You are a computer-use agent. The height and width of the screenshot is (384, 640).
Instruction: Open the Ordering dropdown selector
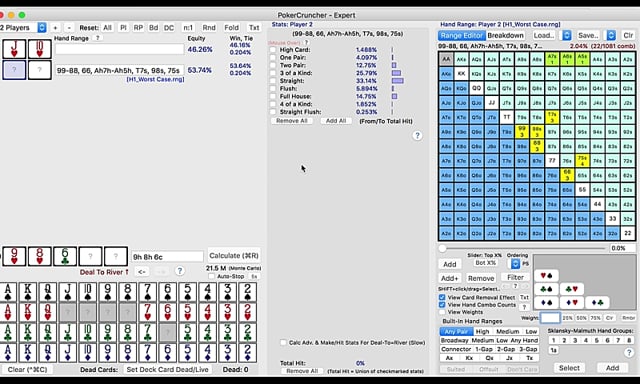pos(515,264)
